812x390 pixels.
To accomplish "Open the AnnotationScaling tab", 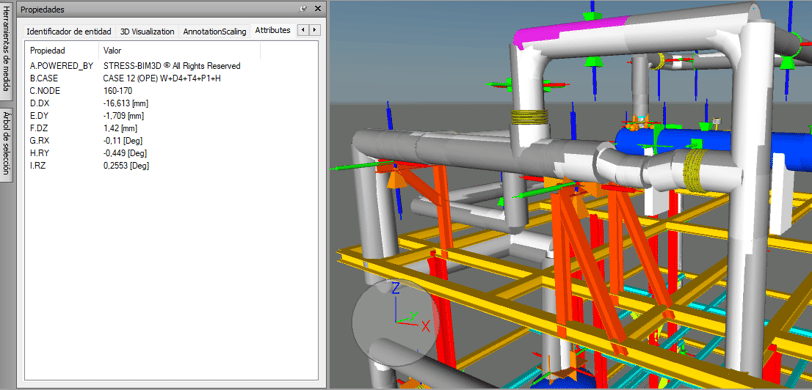I will (214, 31).
